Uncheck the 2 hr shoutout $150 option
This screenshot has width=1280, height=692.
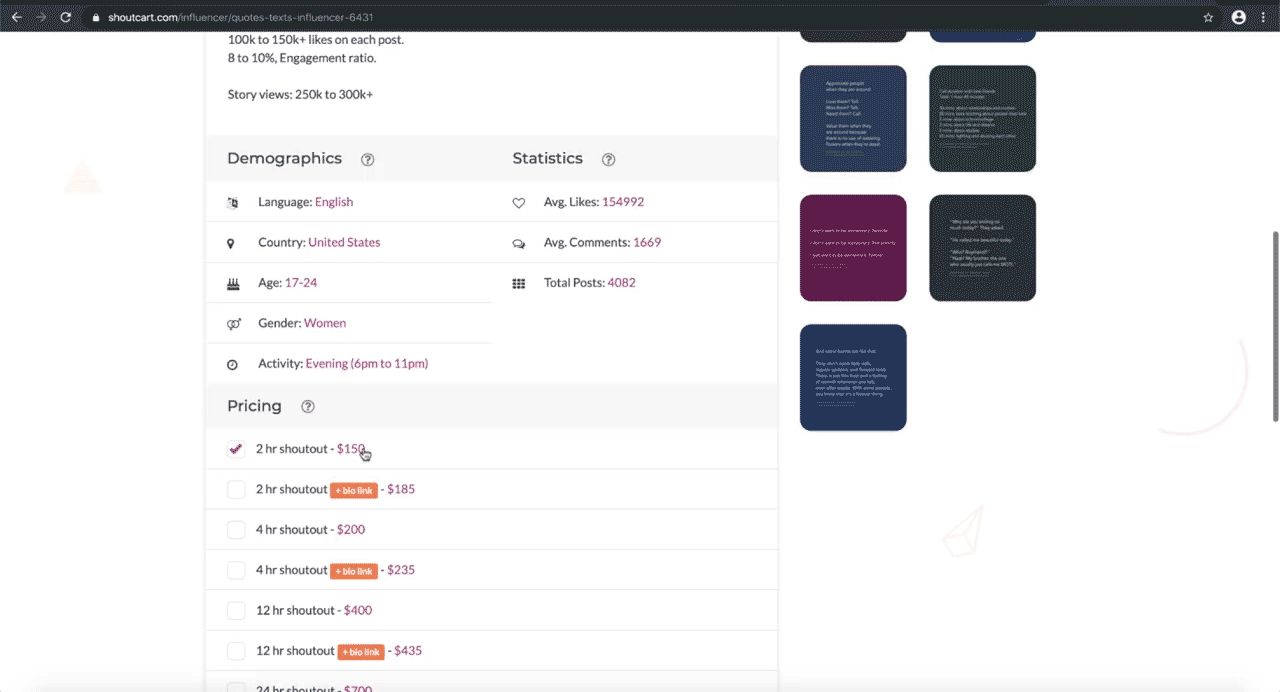236,449
